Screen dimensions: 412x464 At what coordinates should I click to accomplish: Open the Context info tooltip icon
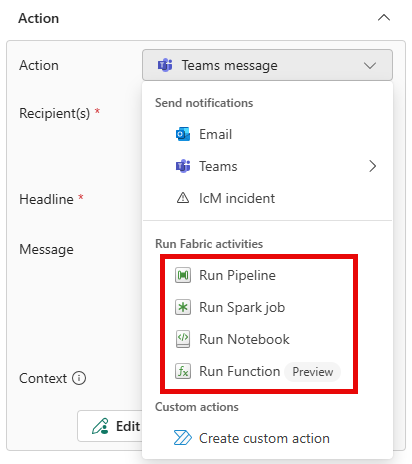tap(79, 378)
